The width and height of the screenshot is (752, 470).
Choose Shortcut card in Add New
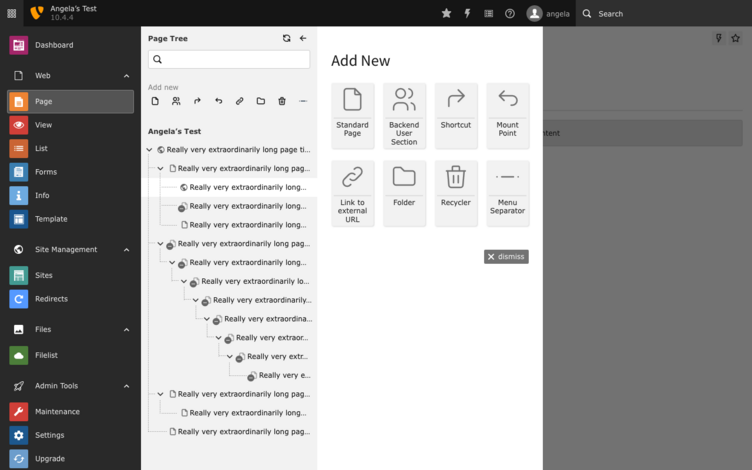click(456, 116)
